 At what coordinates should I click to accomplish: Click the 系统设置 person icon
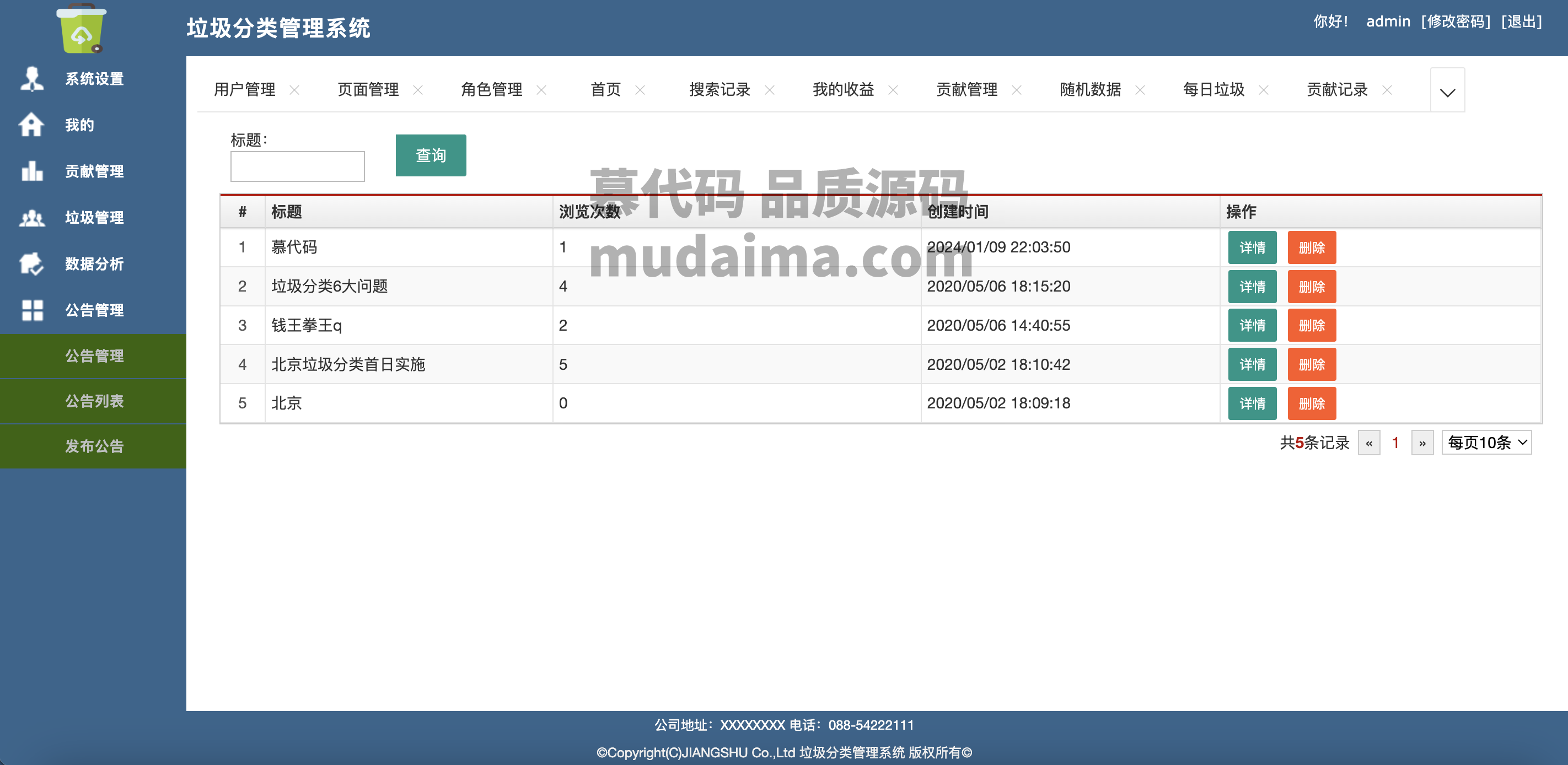pos(31,79)
